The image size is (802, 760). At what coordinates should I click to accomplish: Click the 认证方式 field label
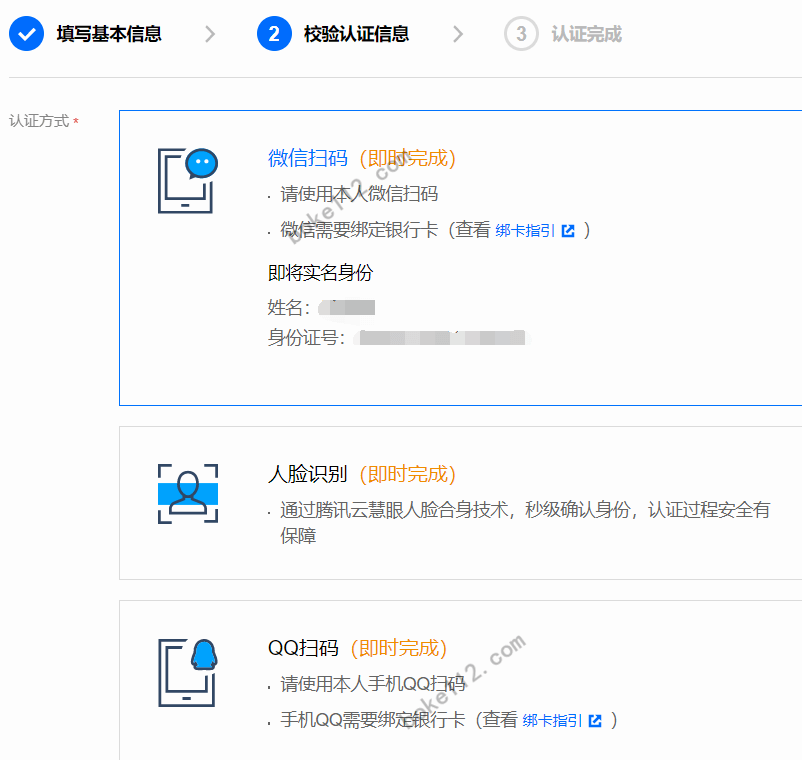pos(39,121)
